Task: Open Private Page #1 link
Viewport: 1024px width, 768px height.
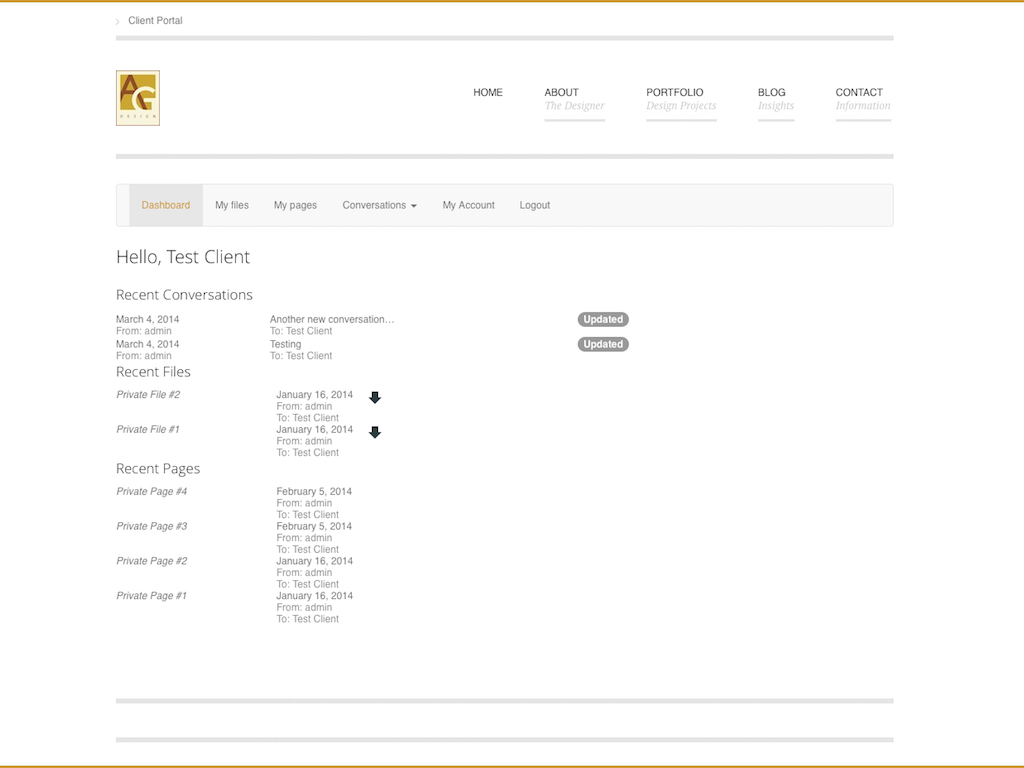Action: (x=151, y=596)
